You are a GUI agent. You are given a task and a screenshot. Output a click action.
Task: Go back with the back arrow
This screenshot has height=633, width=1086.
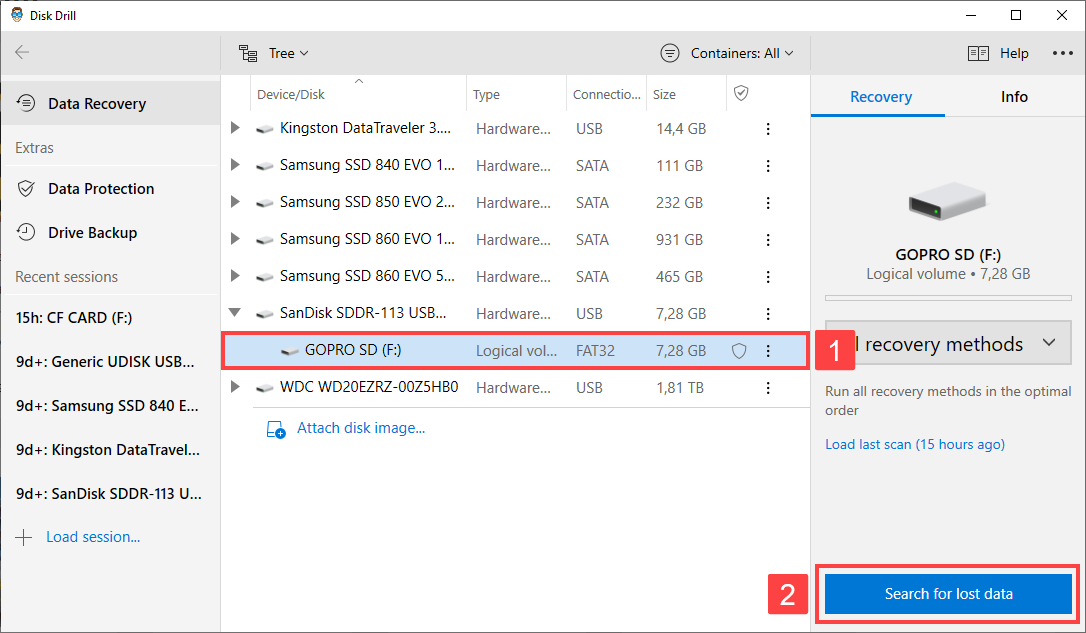pyautogui.click(x=22, y=53)
